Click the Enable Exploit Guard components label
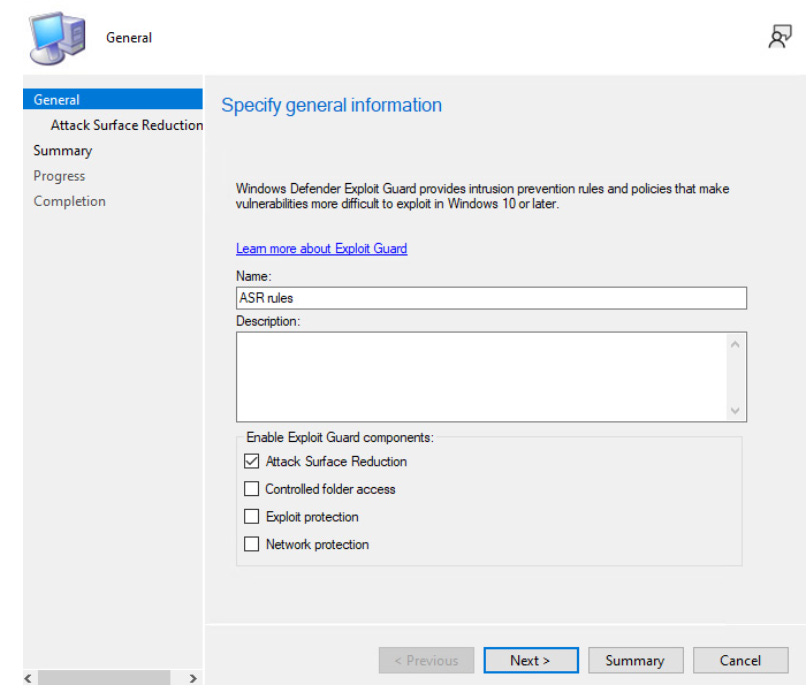The image size is (812, 693). [340, 437]
